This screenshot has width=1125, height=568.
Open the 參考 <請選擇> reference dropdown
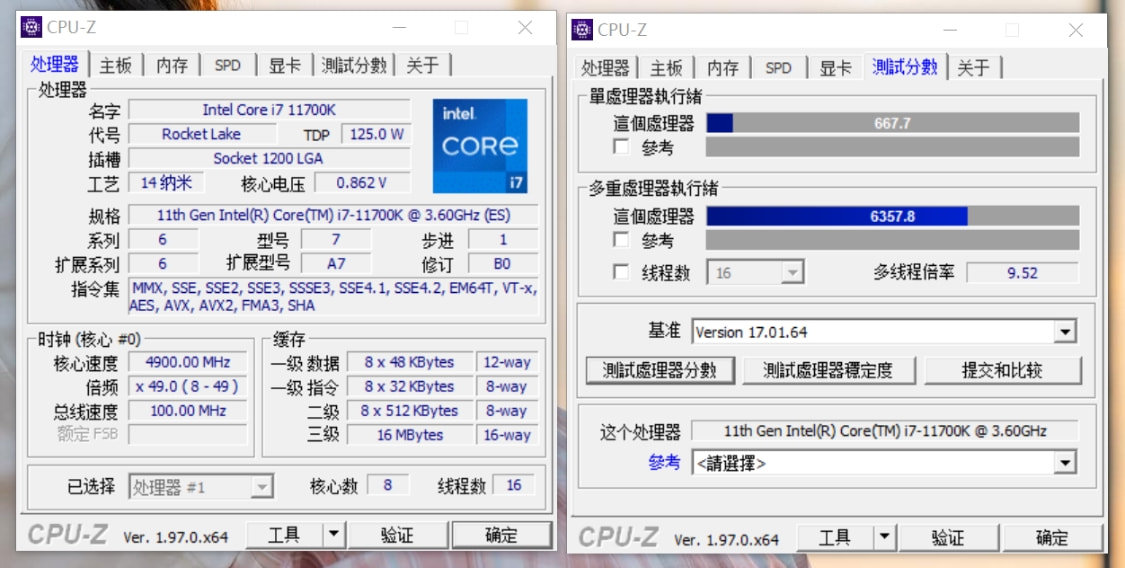[x=884, y=463]
